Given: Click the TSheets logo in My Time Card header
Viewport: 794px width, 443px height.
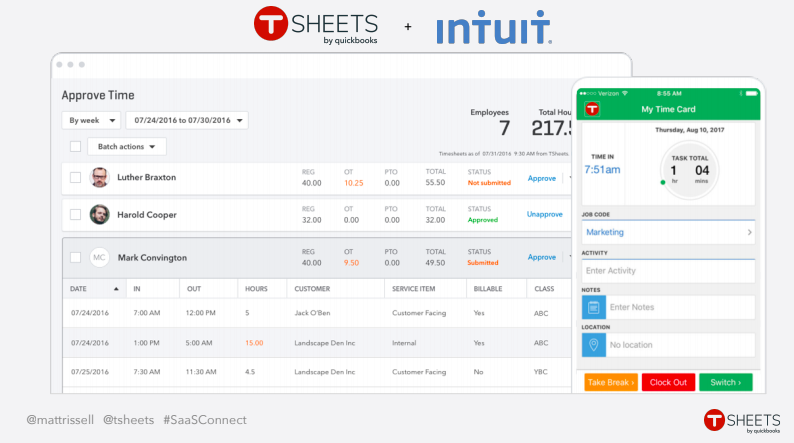Looking at the screenshot, I should (x=592, y=109).
